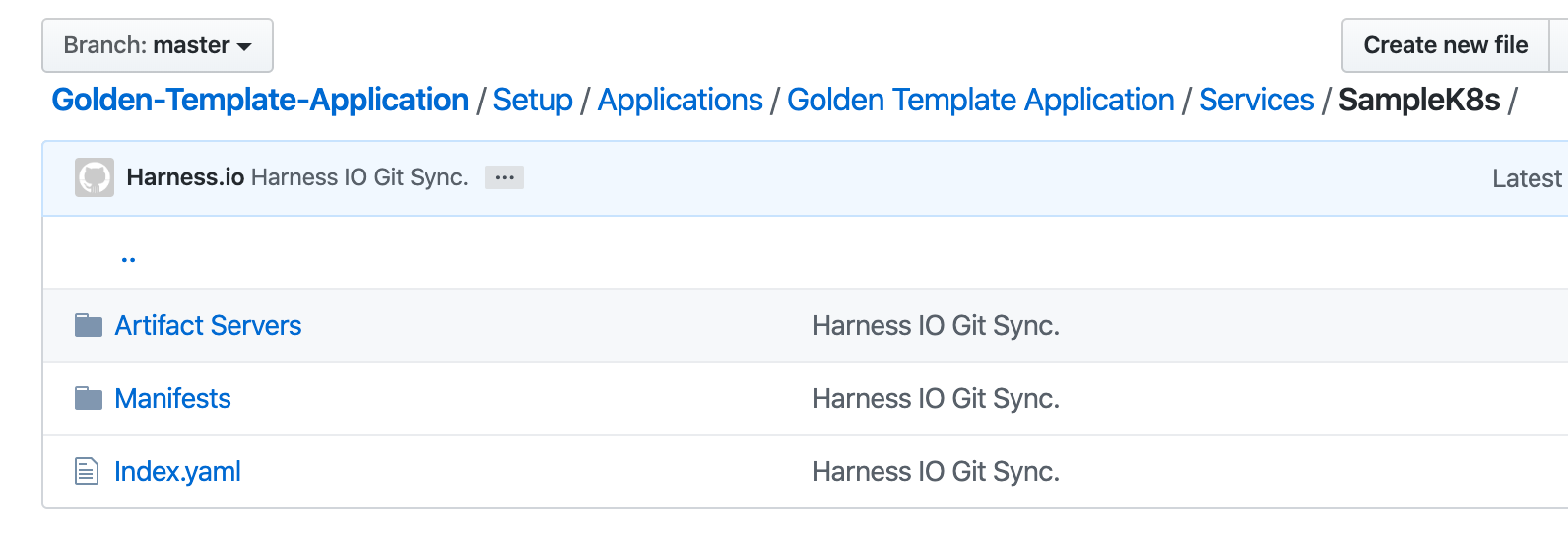Click the Latest commit label
Screen dimensions: 1568x550
pos(1529,178)
